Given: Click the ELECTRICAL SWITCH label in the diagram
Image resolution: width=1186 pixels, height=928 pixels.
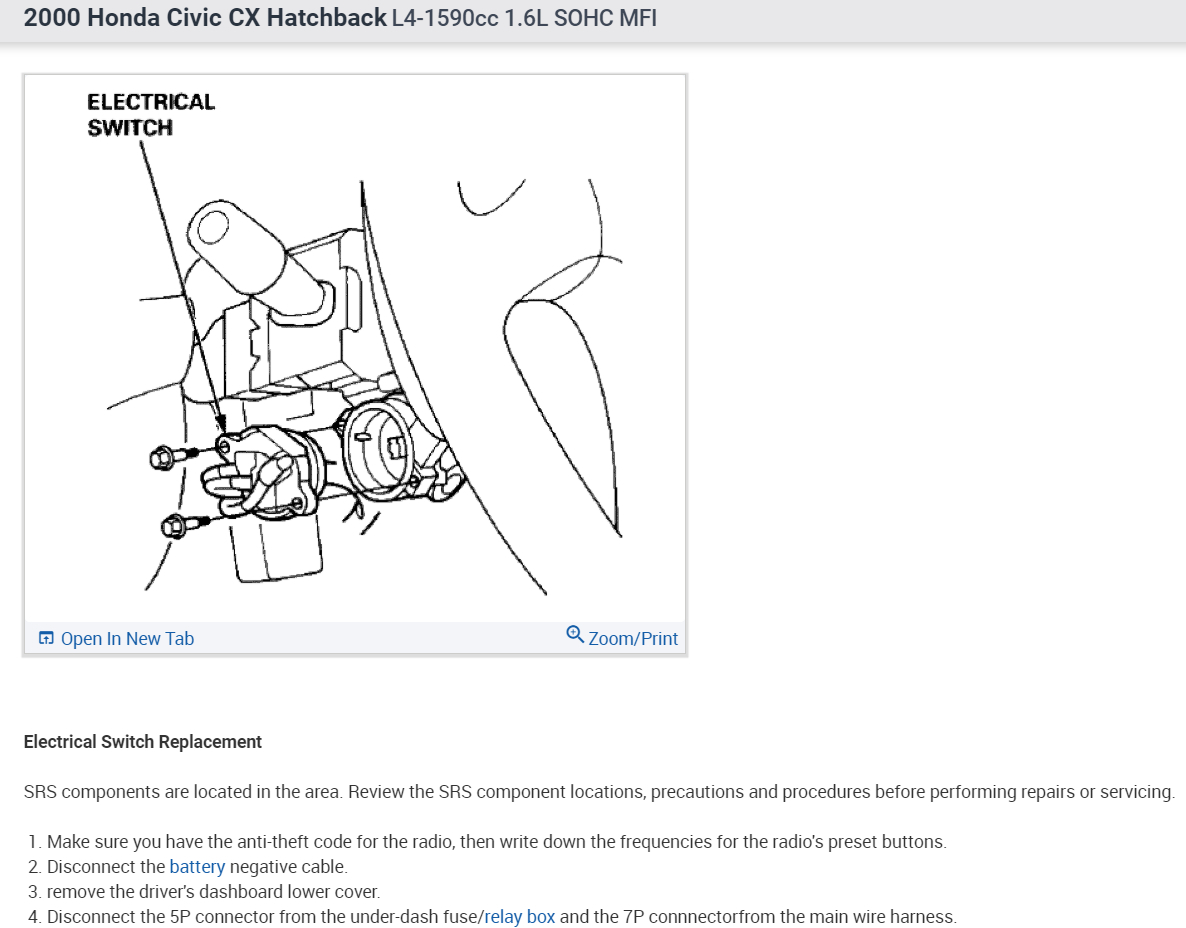Looking at the screenshot, I should tap(151, 115).
